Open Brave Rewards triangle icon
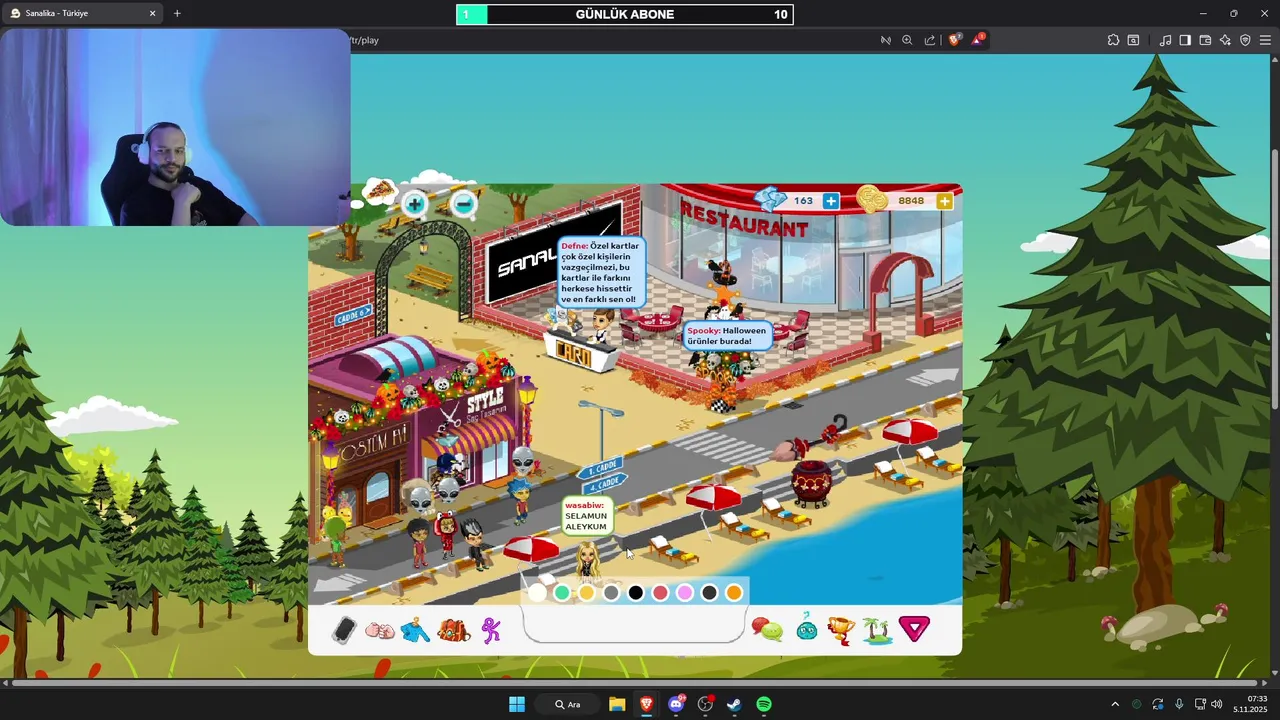This screenshot has height=720, width=1280. click(x=978, y=40)
